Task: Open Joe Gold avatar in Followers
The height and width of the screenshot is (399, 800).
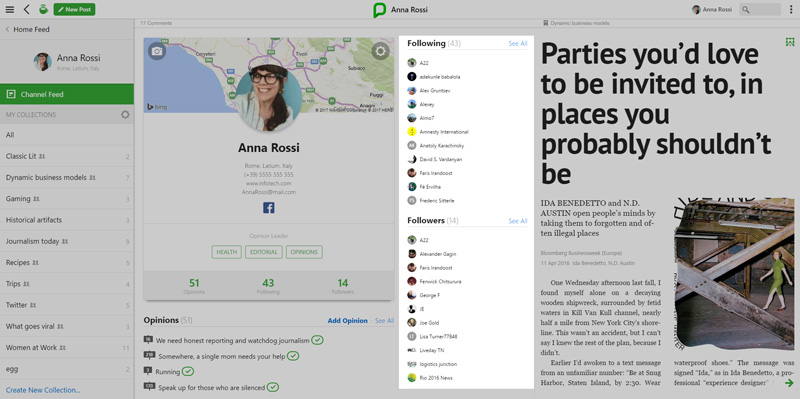Action: [412, 322]
